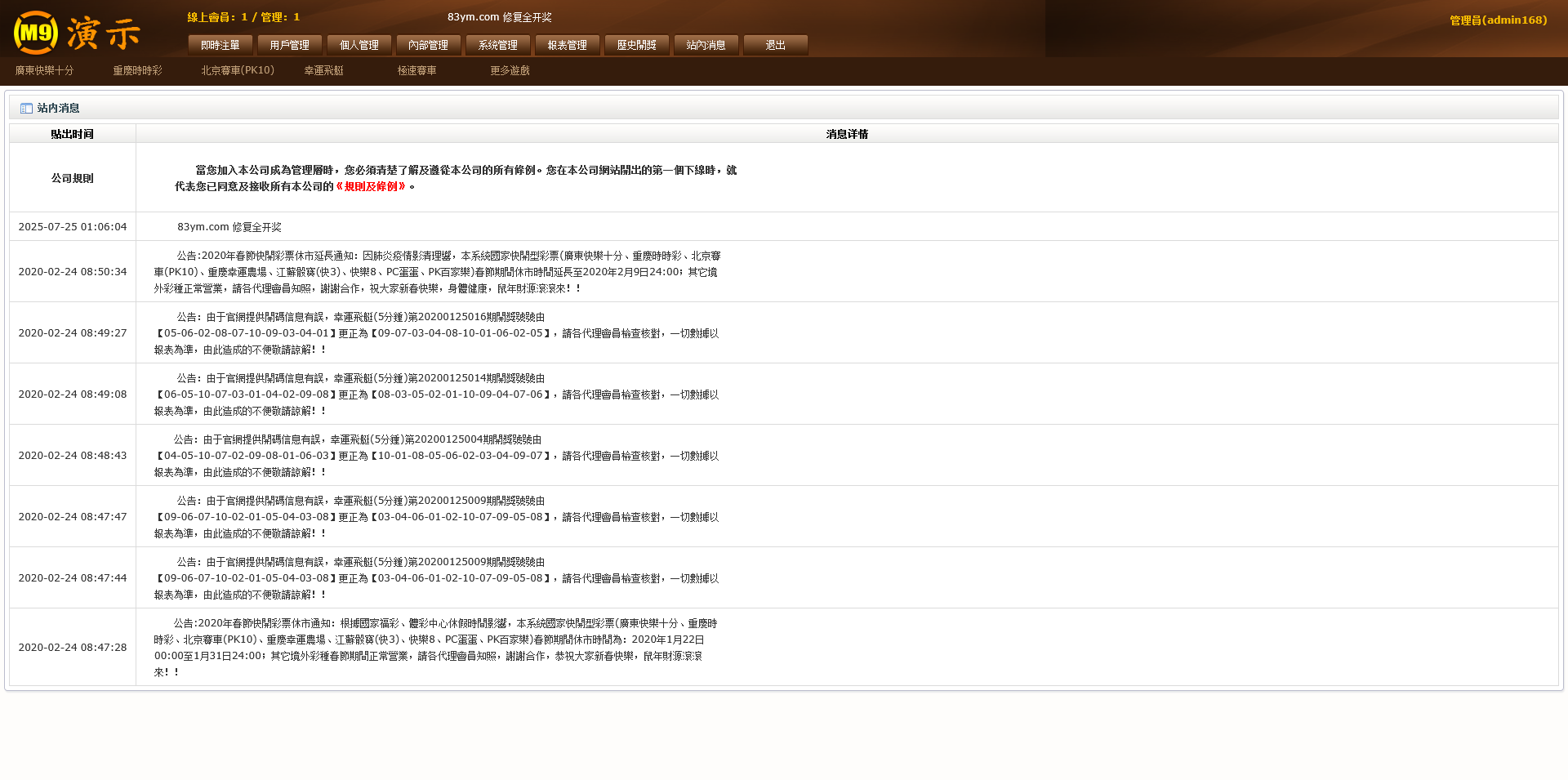Switch to 重慶時時彩 game tab

pyautogui.click(x=137, y=71)
